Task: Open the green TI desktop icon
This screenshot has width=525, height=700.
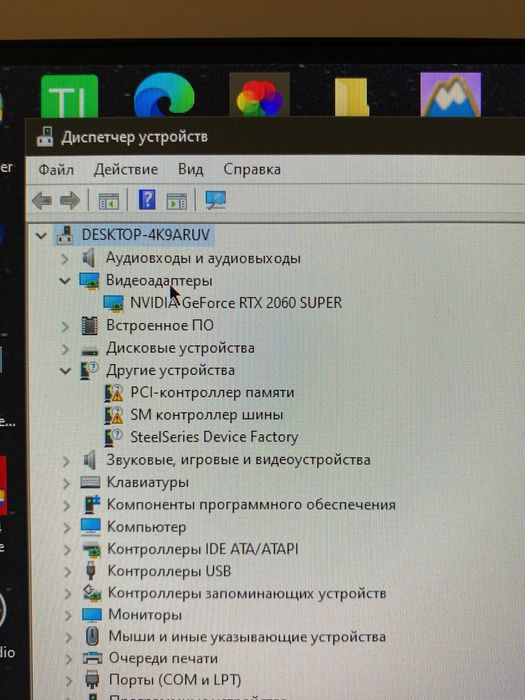Action: pos(69,96)
